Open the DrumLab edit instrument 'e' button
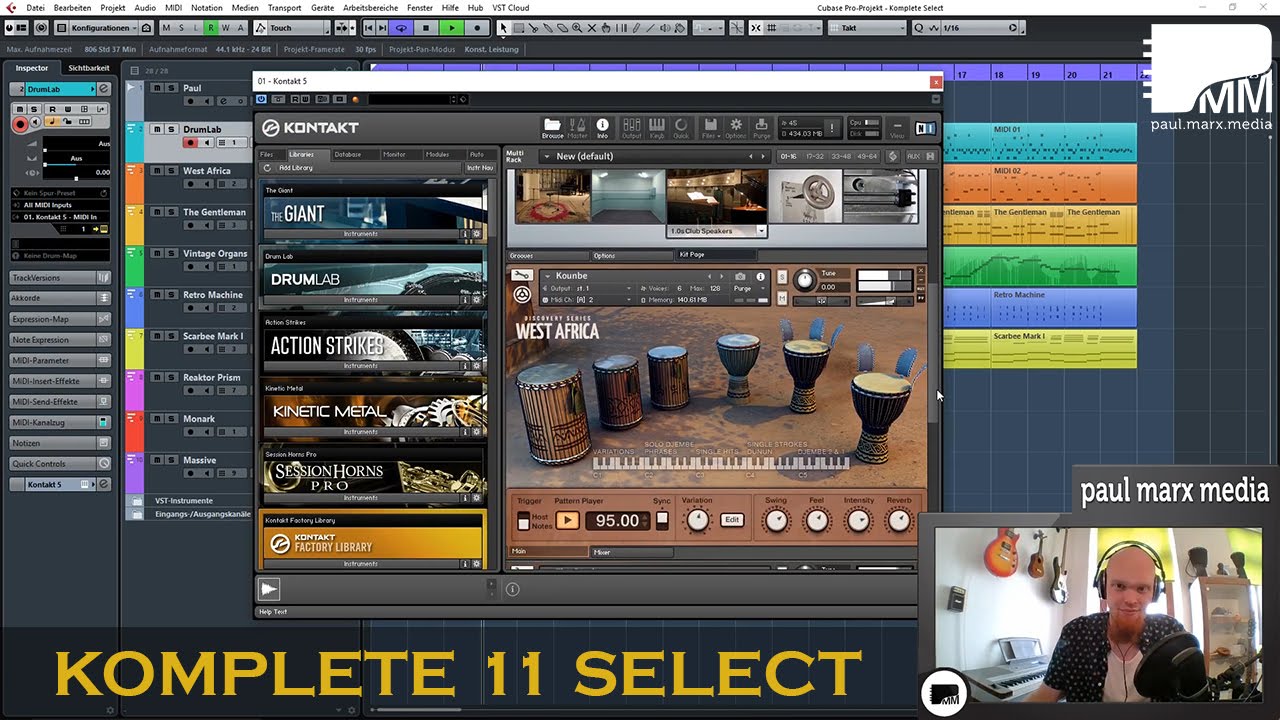1280x720 pixels. [103, 89]
